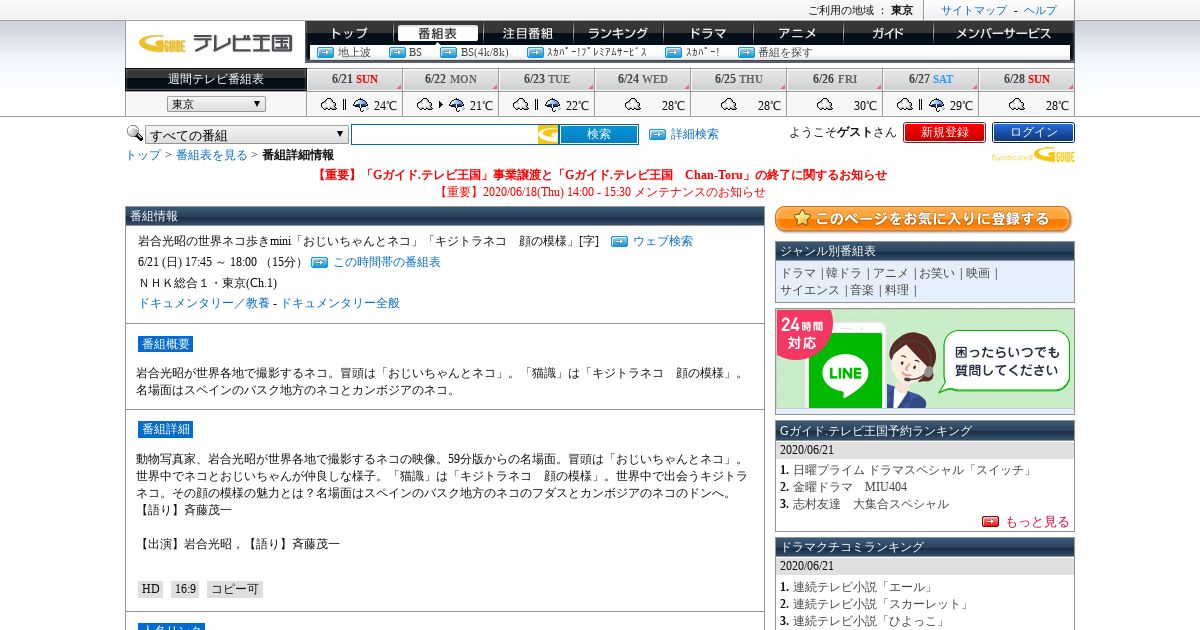Click the Syndicated G-GUIDE logo
Screen dimensions: 1200x630
click(1033, 155)
